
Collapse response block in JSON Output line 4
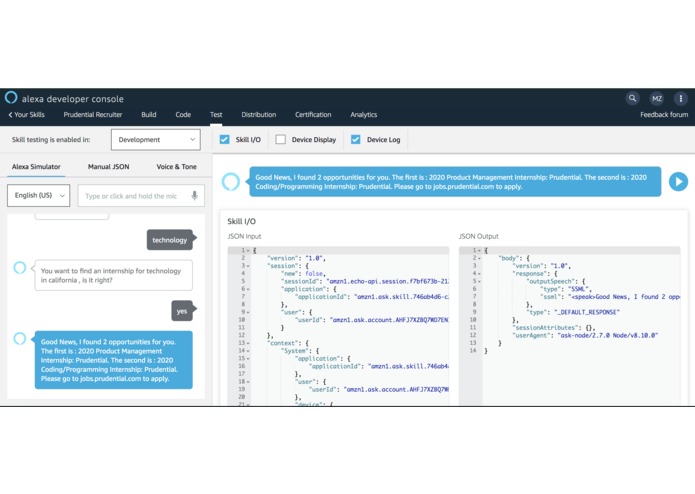480,273
